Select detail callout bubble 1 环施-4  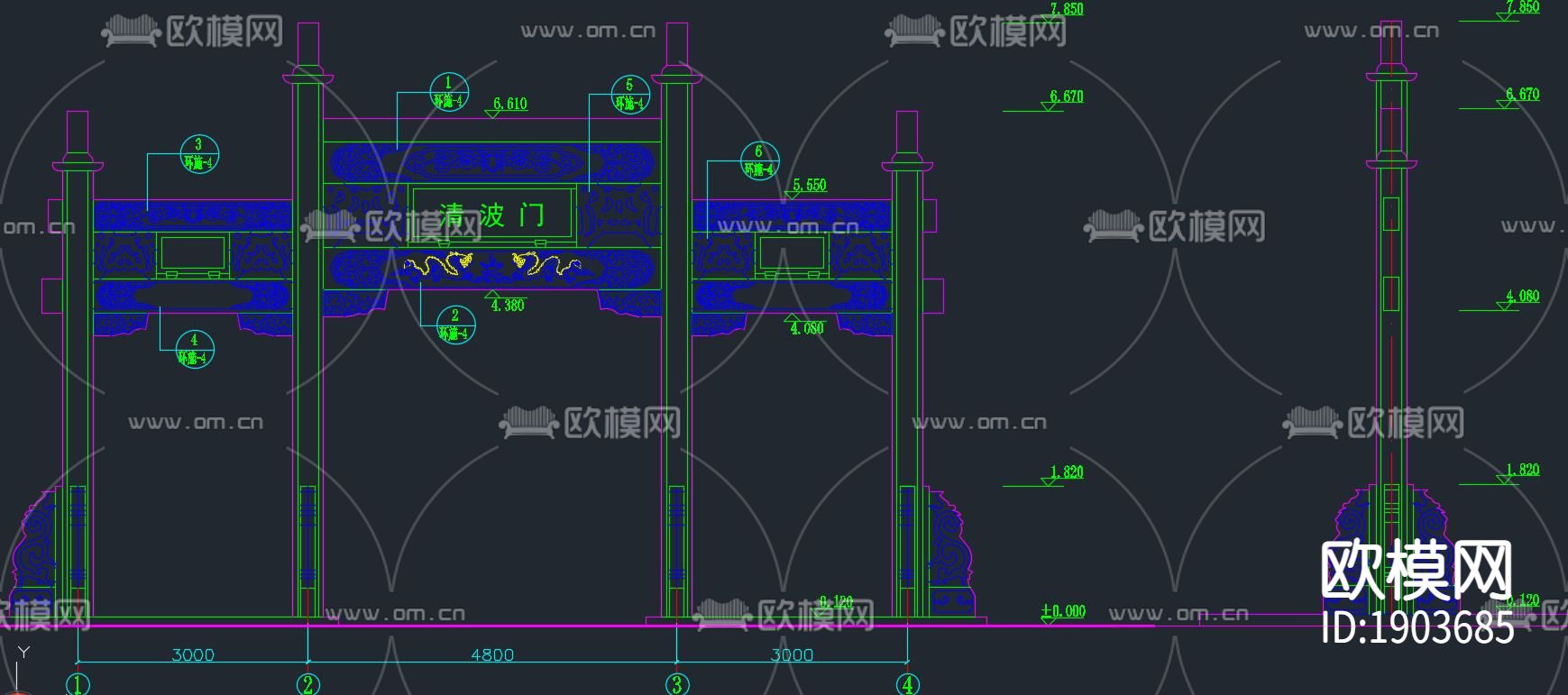[448, 92]
